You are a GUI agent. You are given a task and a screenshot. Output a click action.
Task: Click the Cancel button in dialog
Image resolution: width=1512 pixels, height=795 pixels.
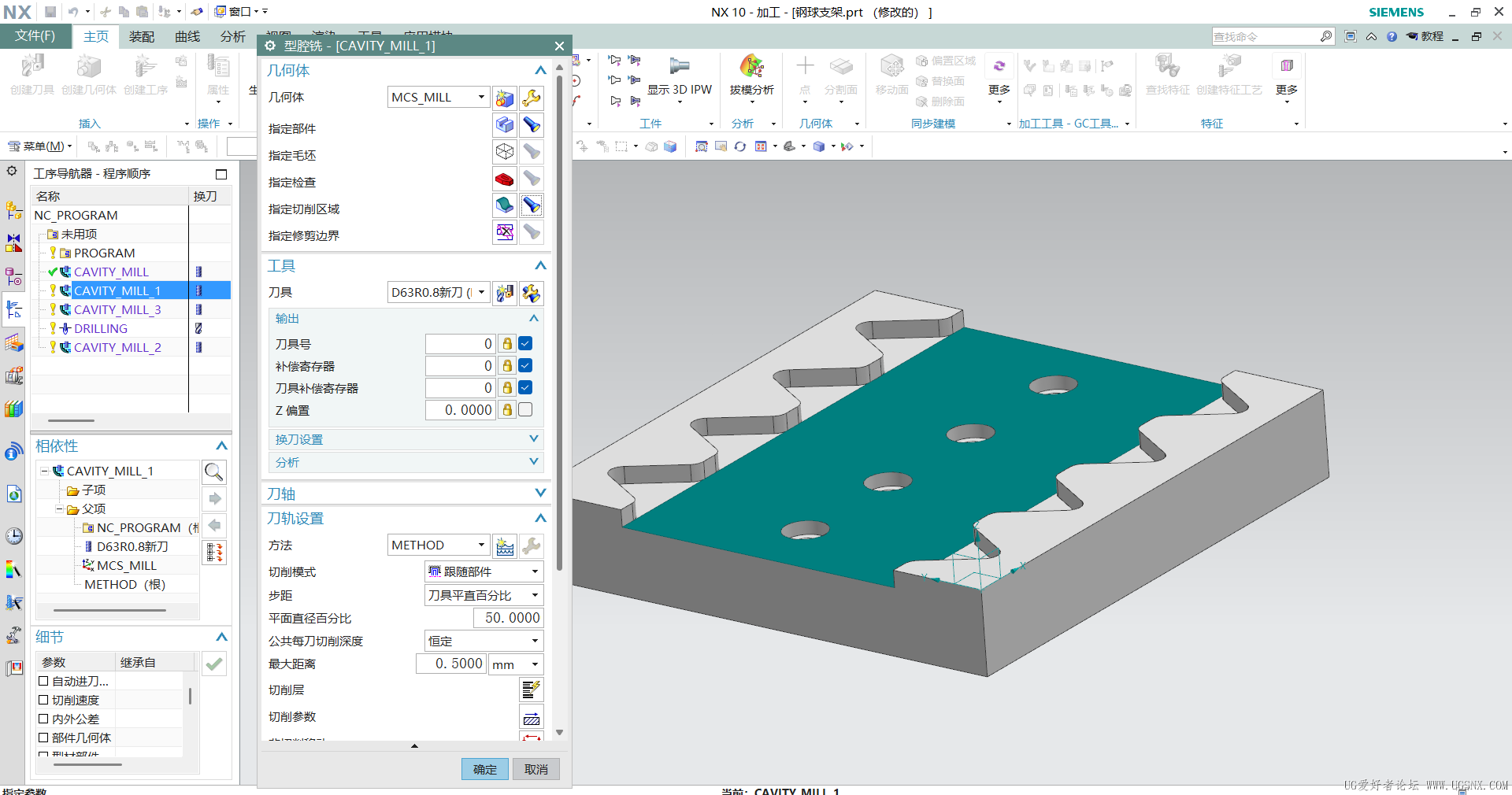coord(536,770)
